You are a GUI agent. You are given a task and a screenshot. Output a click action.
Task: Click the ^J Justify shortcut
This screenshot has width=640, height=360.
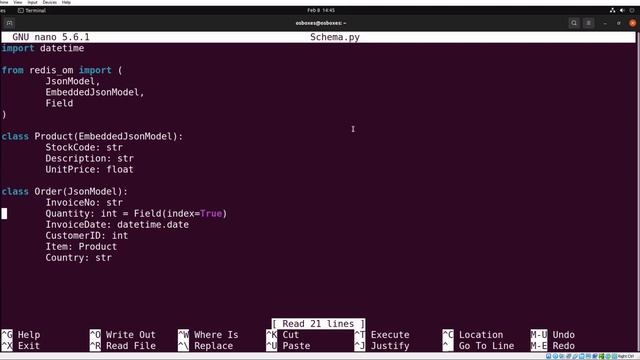[x=382, y=346]
